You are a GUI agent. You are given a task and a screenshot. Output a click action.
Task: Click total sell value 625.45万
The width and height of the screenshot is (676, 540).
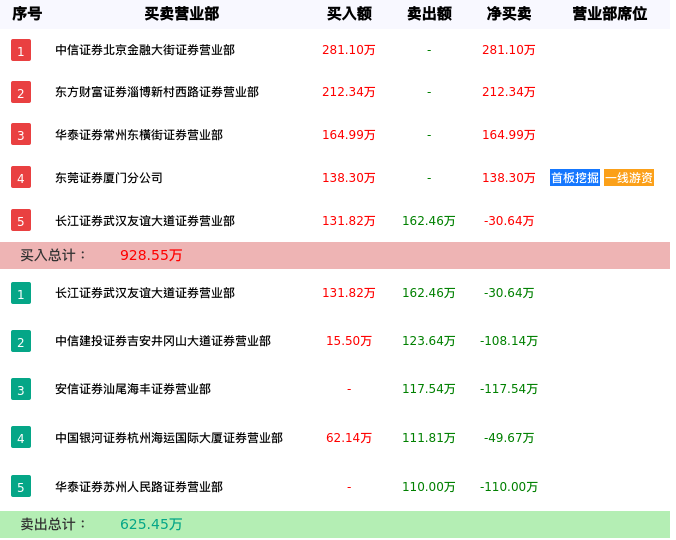151,524
